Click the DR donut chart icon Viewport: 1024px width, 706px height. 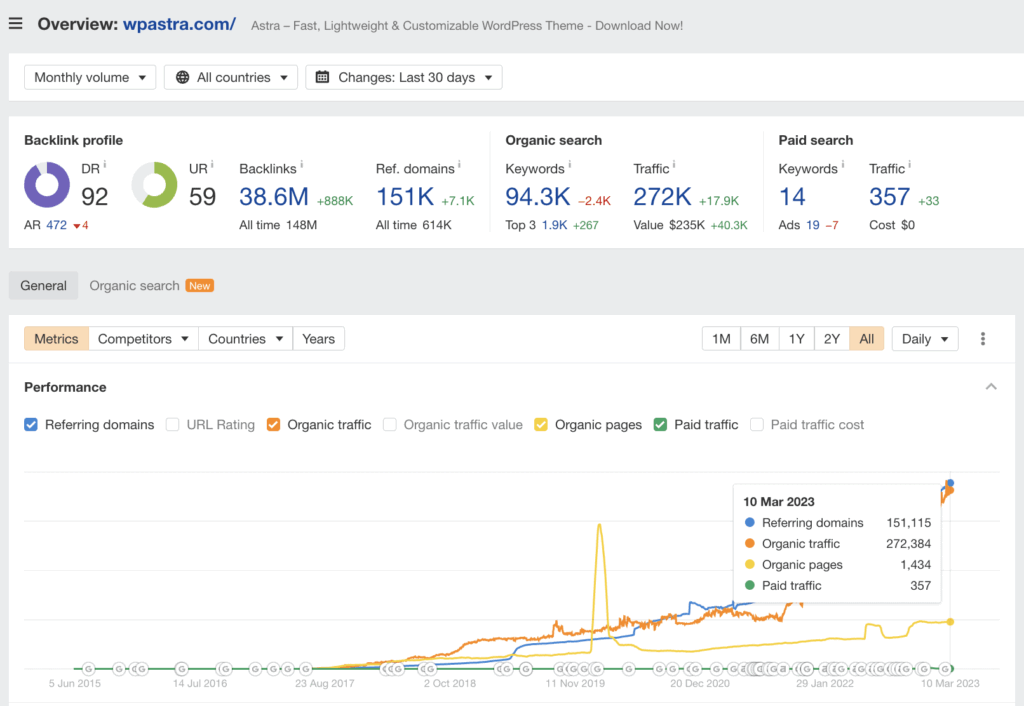47,185
